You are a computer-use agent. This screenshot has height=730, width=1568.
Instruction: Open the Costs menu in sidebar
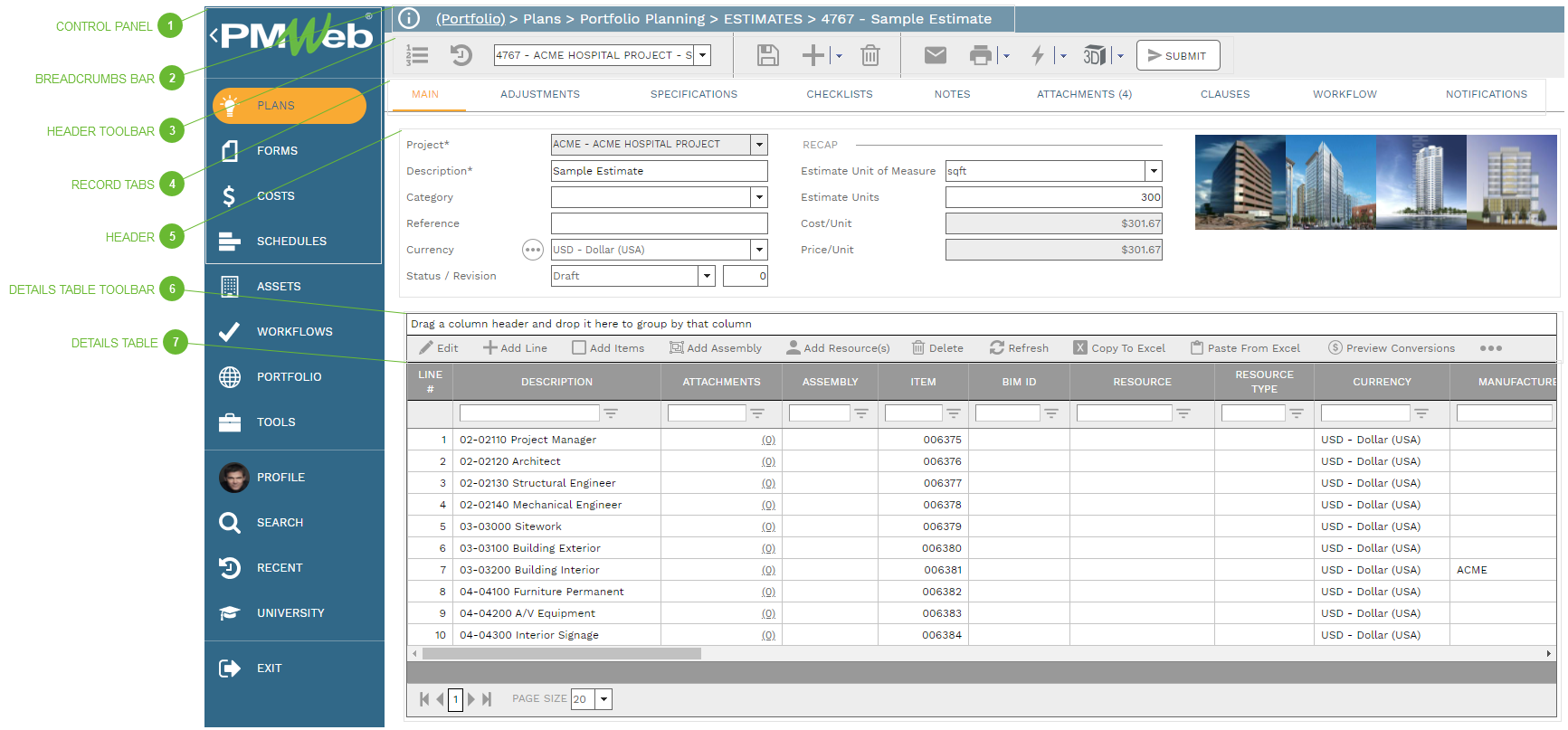tap(275, 196)
